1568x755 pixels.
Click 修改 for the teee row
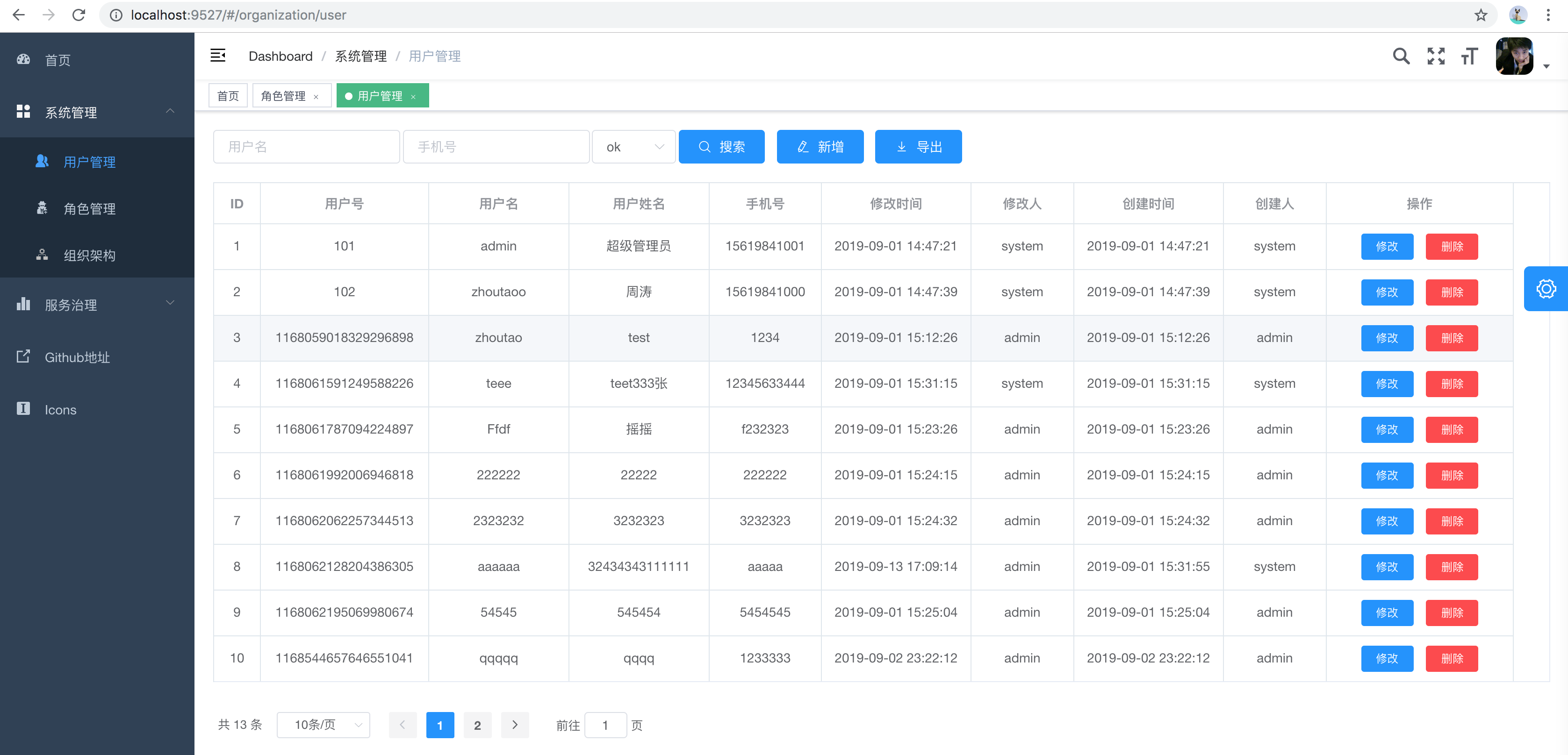(x=1387, y=384)
